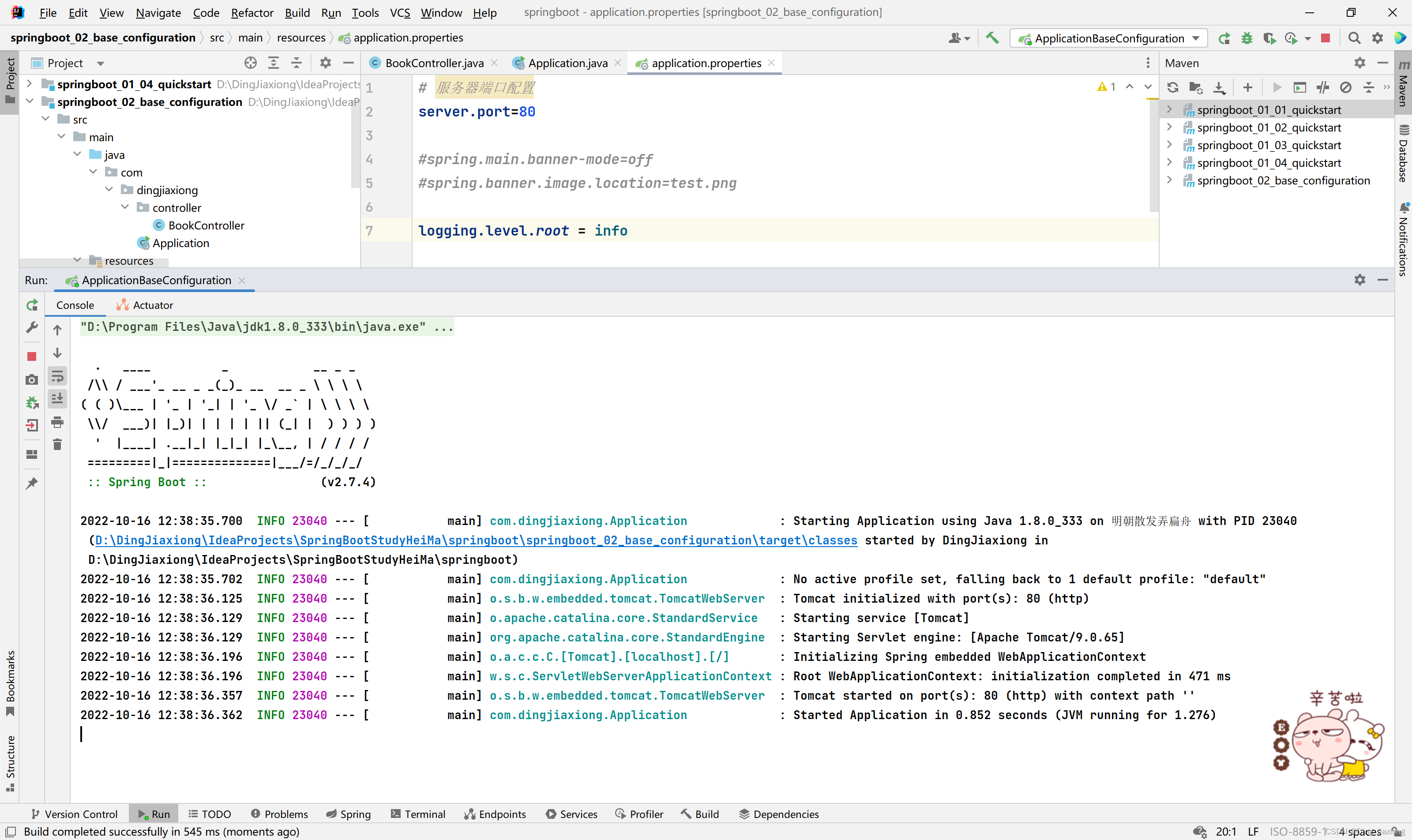Image resolution: width=1412 pixels, height=840 pixels.
Task: Stop the running process in Run panel
Action: [32, 356]
